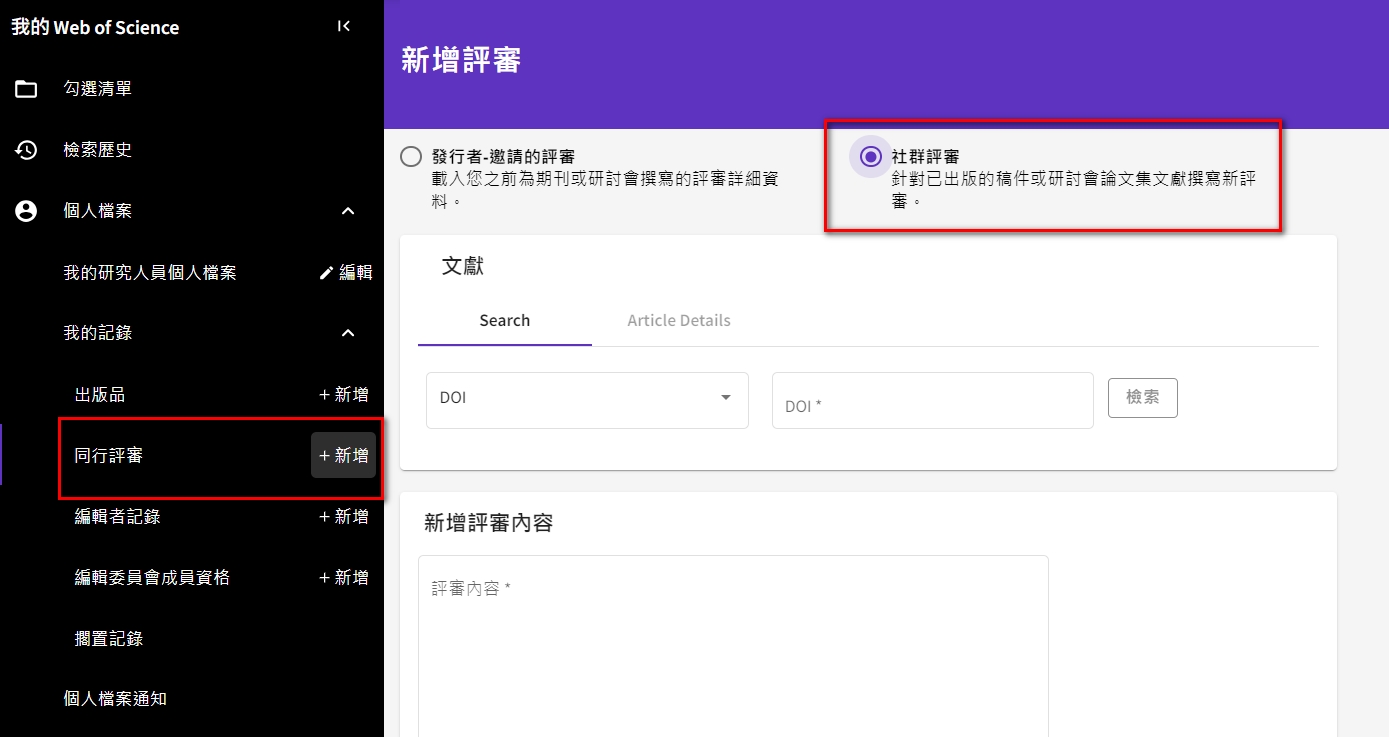The height and width of the screenshot is (737, 1389).
Task: Click + 新增 next to 編輯委員會成員資格
Action: (344, 577)
